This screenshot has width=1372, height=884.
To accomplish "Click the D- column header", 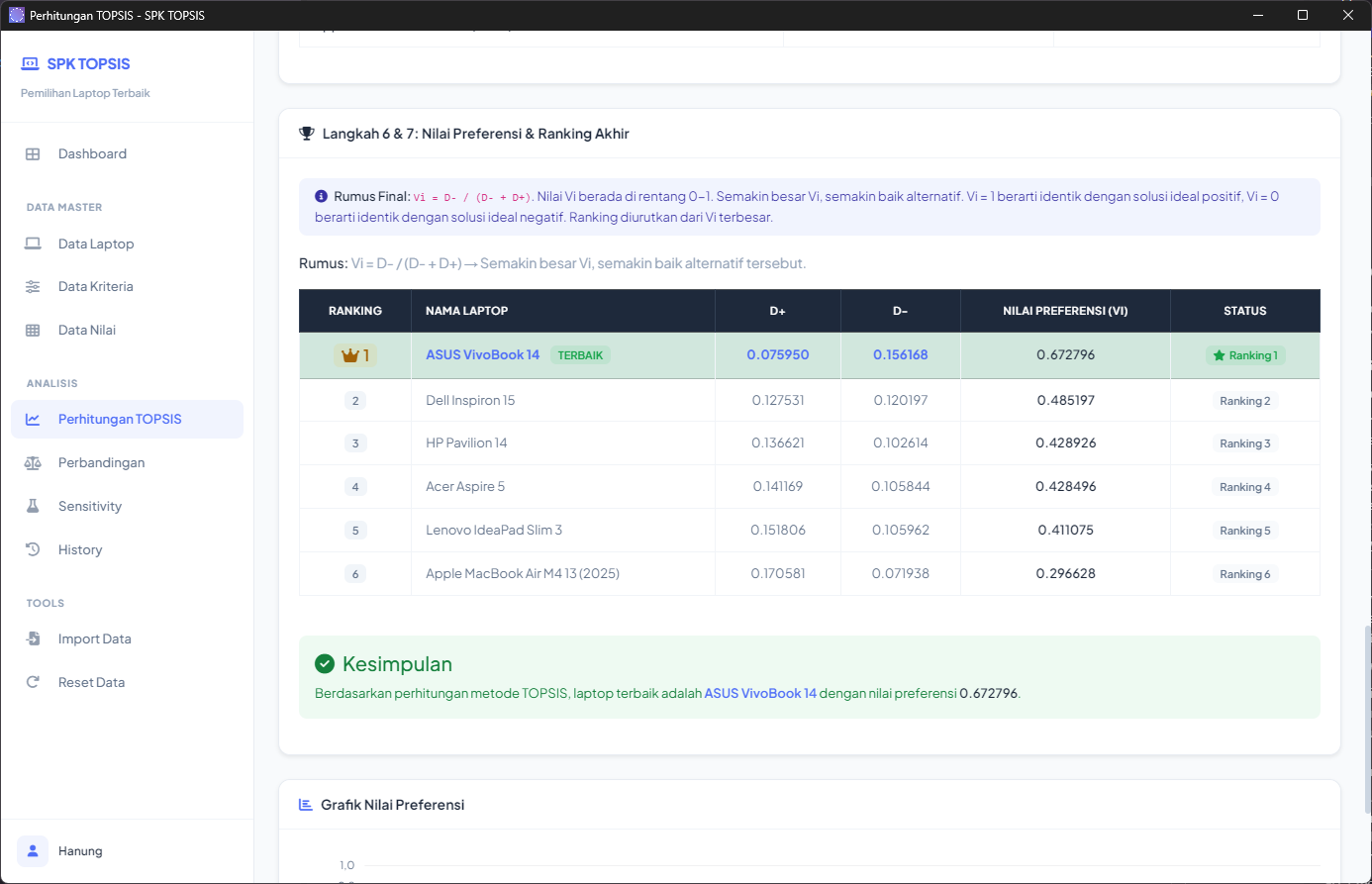I will click(901, 311).
